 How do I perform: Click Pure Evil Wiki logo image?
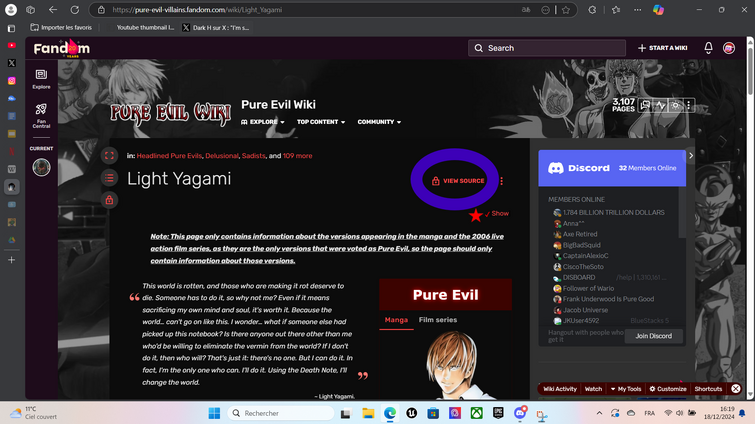click(x=170, y=114)
